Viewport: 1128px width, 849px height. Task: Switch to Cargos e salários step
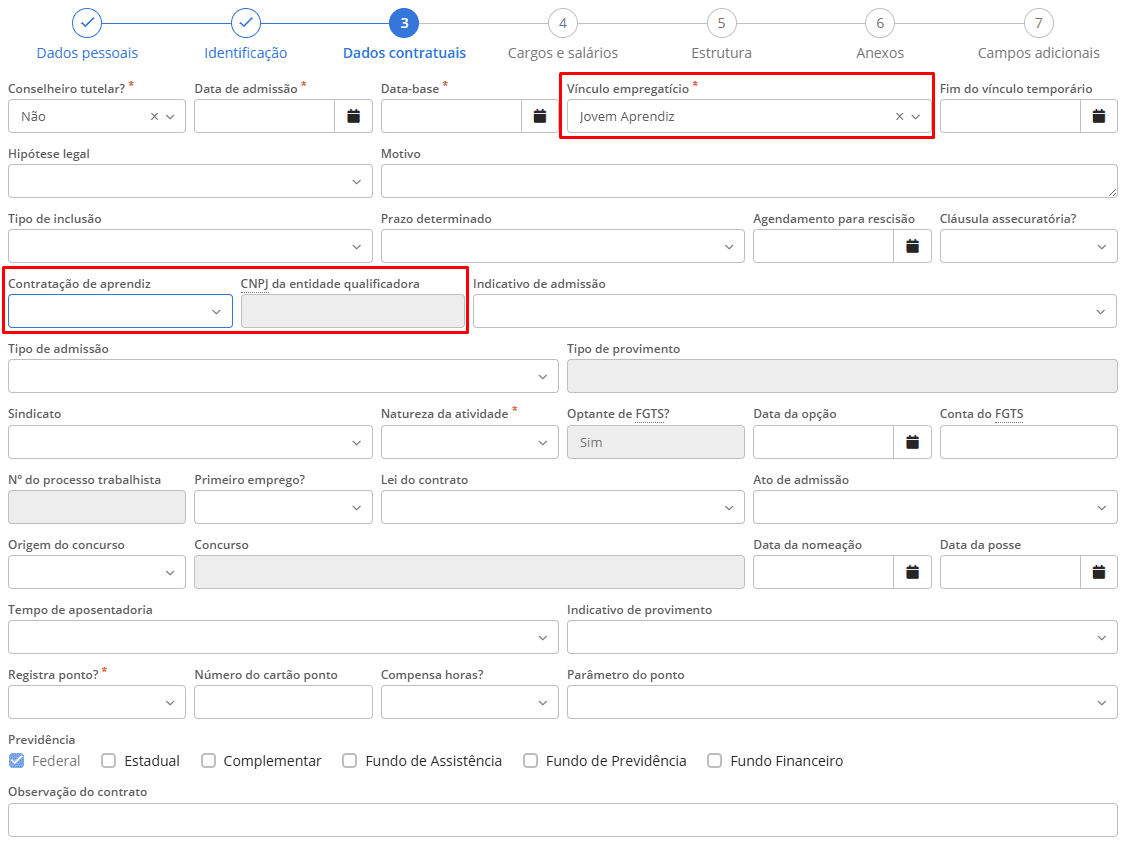563,22
